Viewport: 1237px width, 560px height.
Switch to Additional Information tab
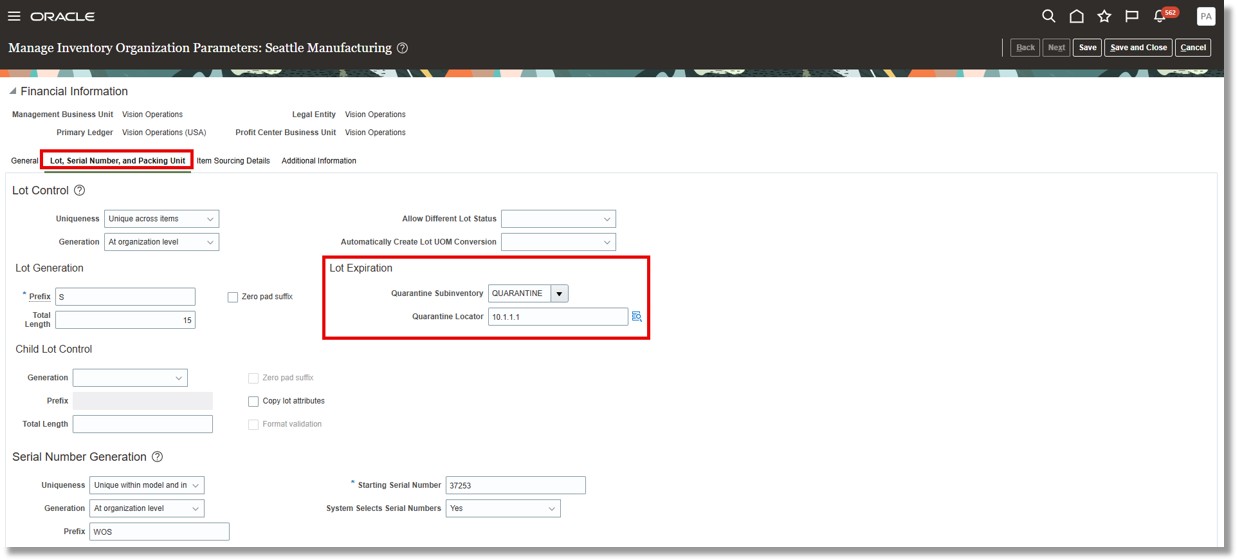(x=319, y=160)
